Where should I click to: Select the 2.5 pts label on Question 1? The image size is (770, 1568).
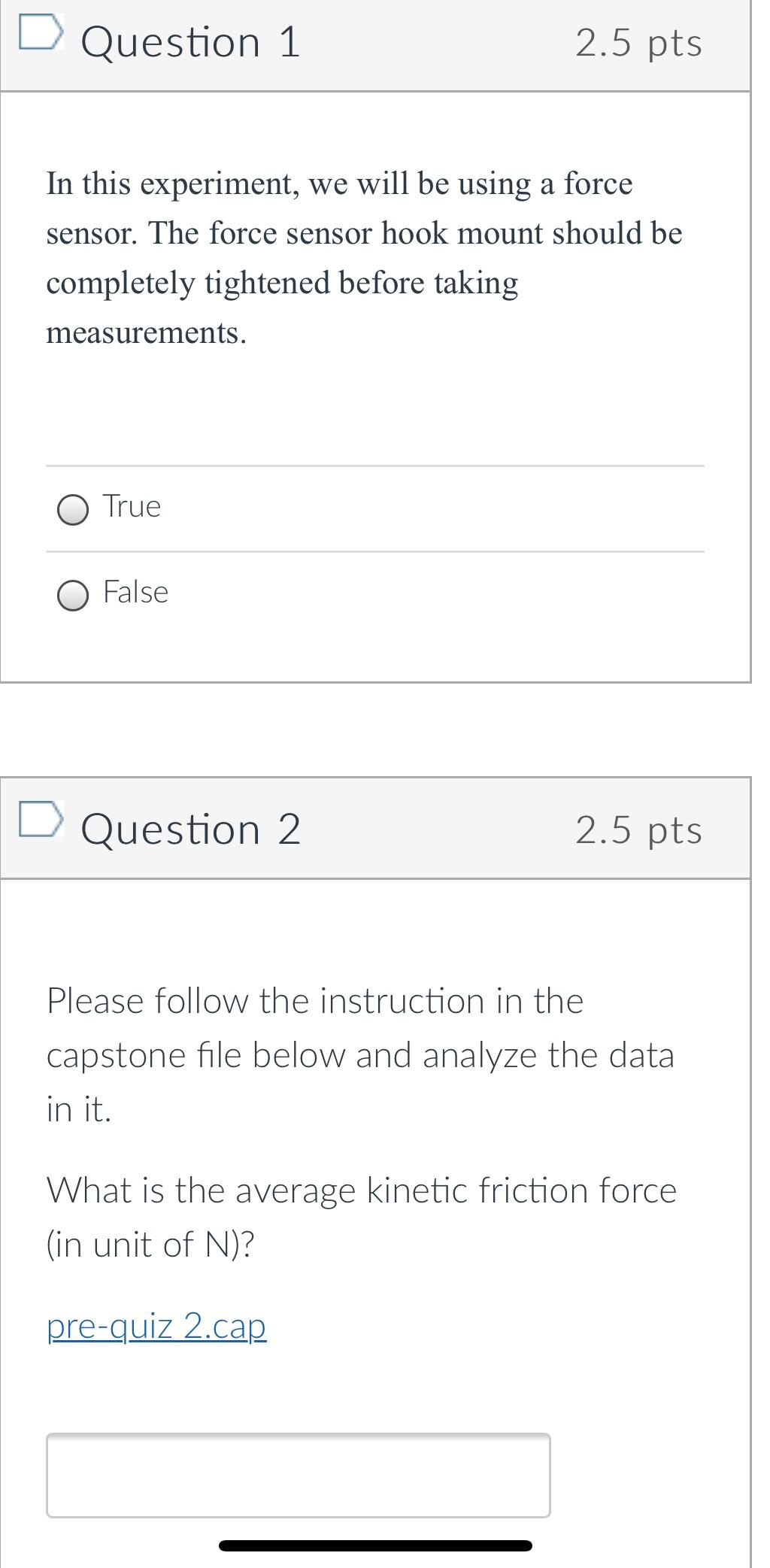click(x=638, y=44)
